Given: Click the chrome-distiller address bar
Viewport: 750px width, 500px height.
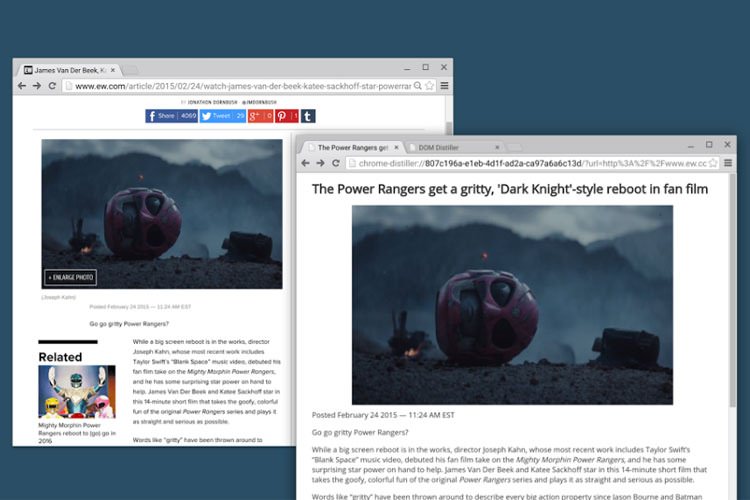Looking at the screenshot, I should pos(532,163).
